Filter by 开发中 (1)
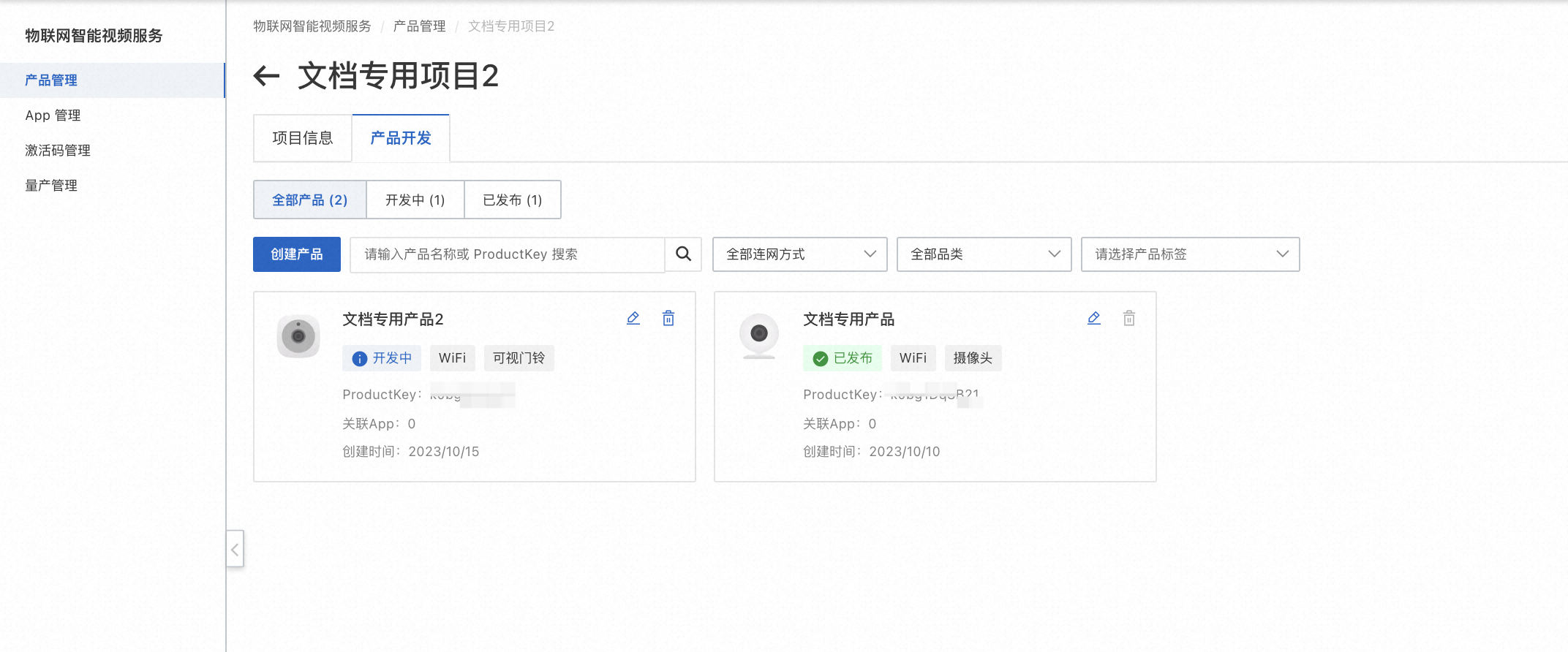The image size is (1568, 652). click(415, 200)
